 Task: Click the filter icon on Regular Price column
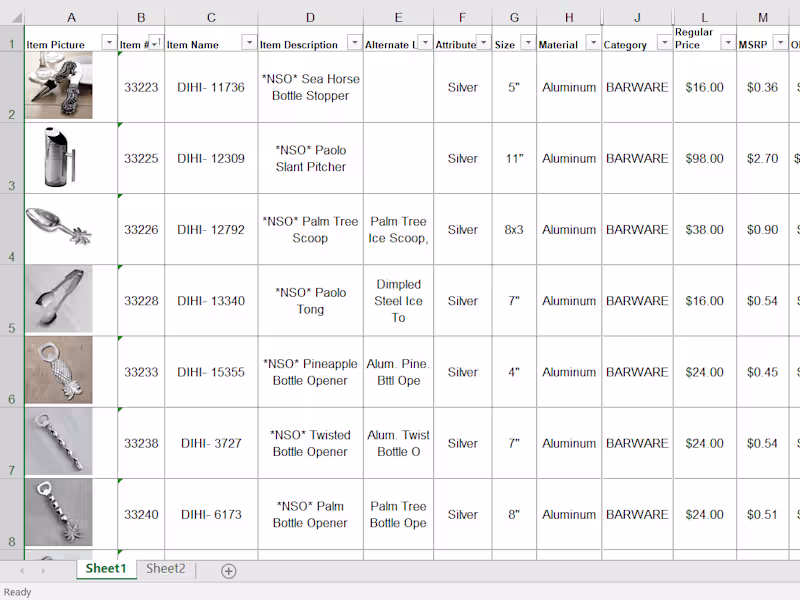pos(726,43)
